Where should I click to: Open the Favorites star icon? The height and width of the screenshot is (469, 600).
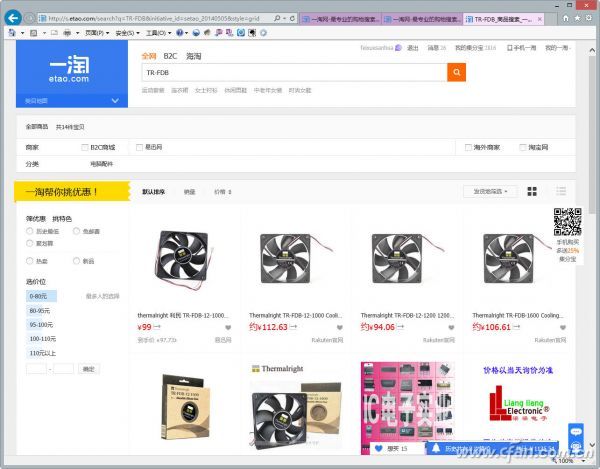tap(577, 18)
